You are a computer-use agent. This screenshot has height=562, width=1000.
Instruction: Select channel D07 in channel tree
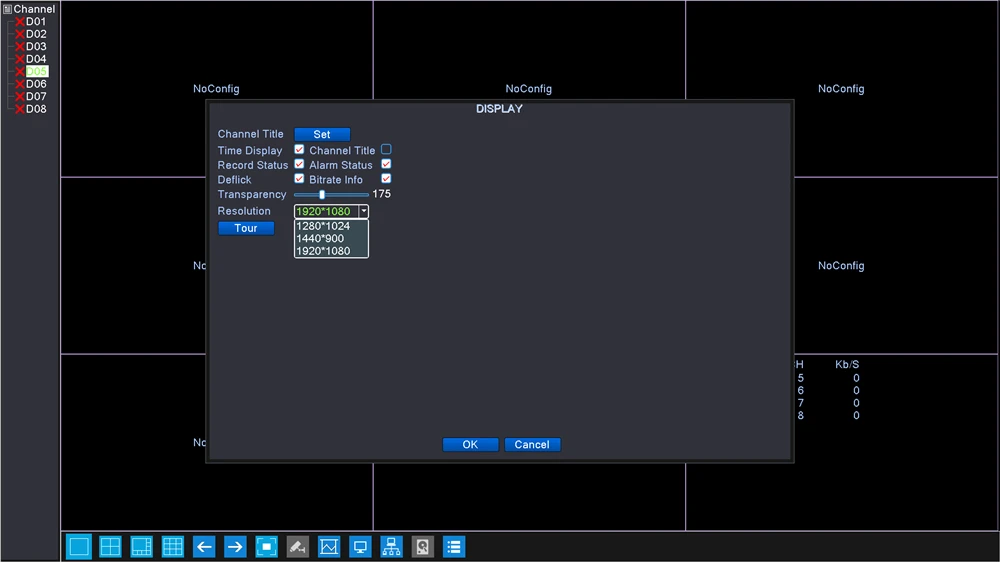(x=36, y=96)
